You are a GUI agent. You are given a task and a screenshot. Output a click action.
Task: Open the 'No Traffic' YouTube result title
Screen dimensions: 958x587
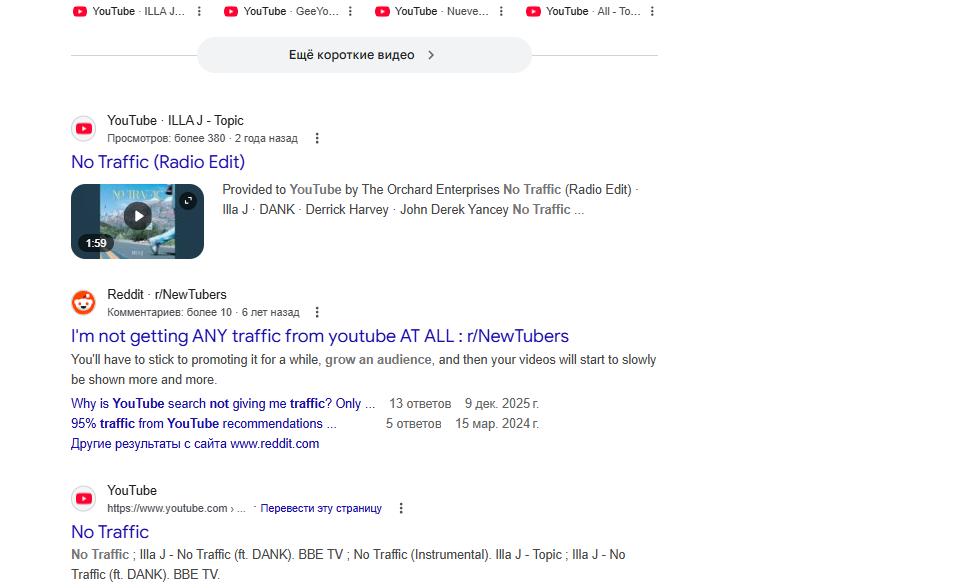[x=110, y=532]
